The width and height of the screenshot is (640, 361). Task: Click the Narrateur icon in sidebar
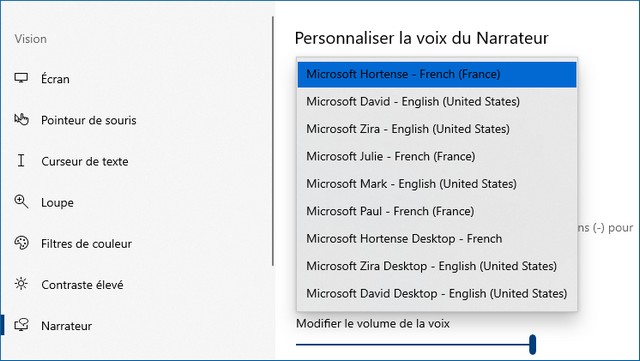[21, 325]
